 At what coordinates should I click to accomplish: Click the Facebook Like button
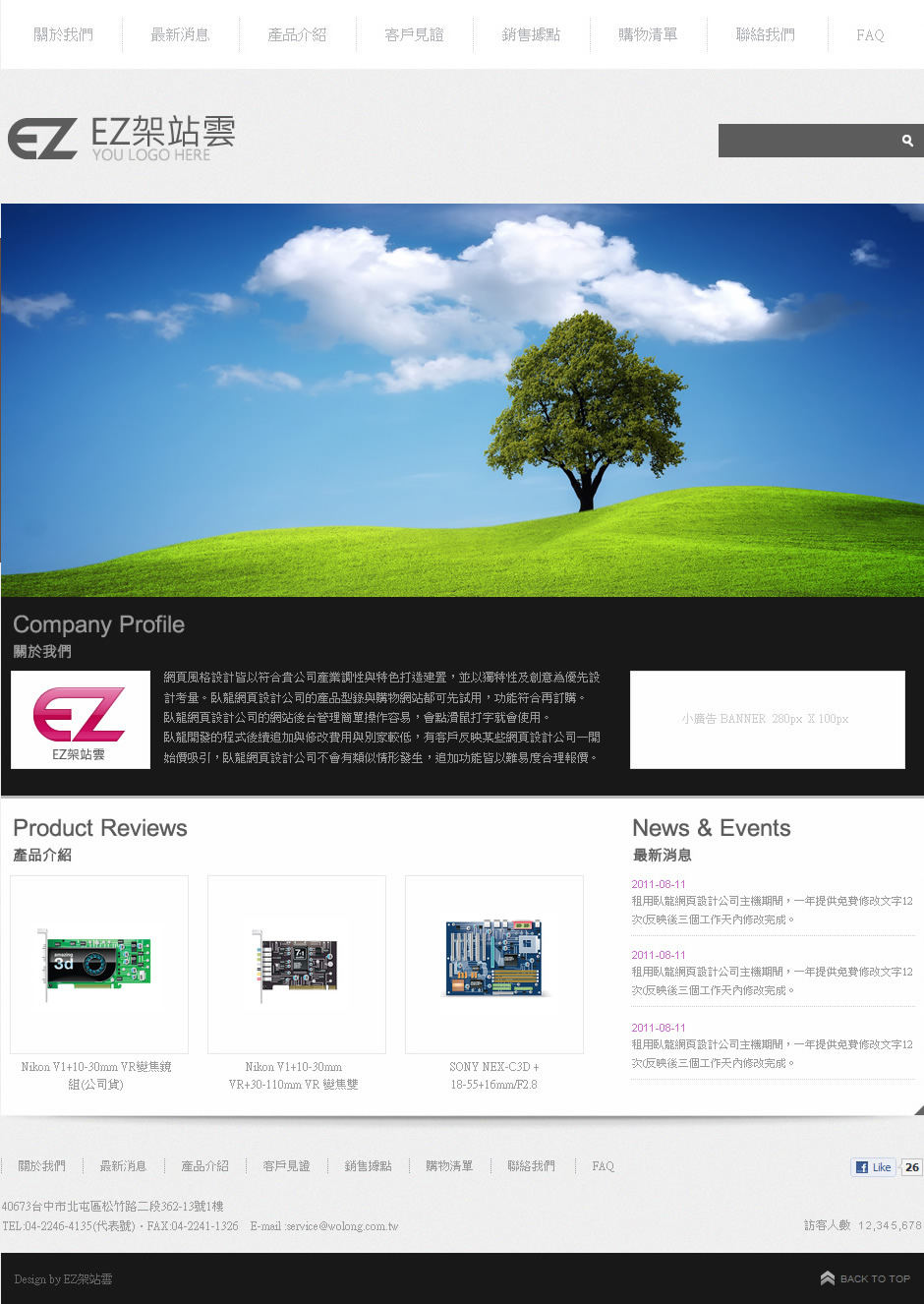point(874,1167)
